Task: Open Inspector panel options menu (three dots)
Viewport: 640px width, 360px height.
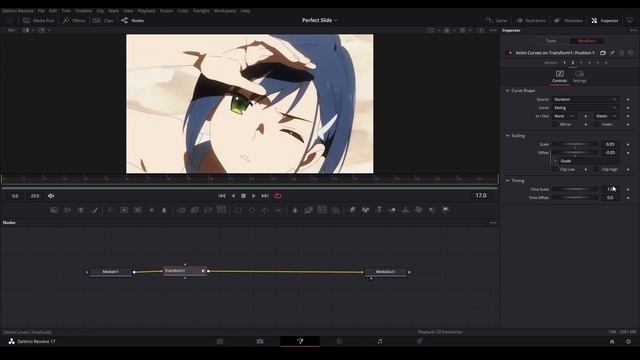Action: 633,30
